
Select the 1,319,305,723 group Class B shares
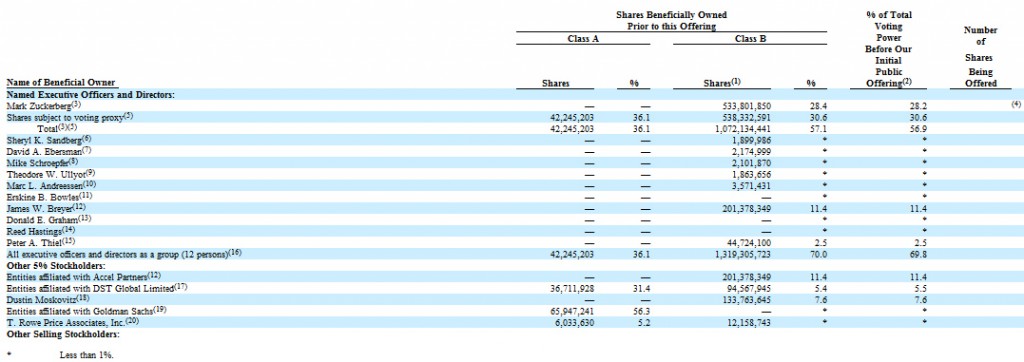pyautogui.click(x=744, y=254)
